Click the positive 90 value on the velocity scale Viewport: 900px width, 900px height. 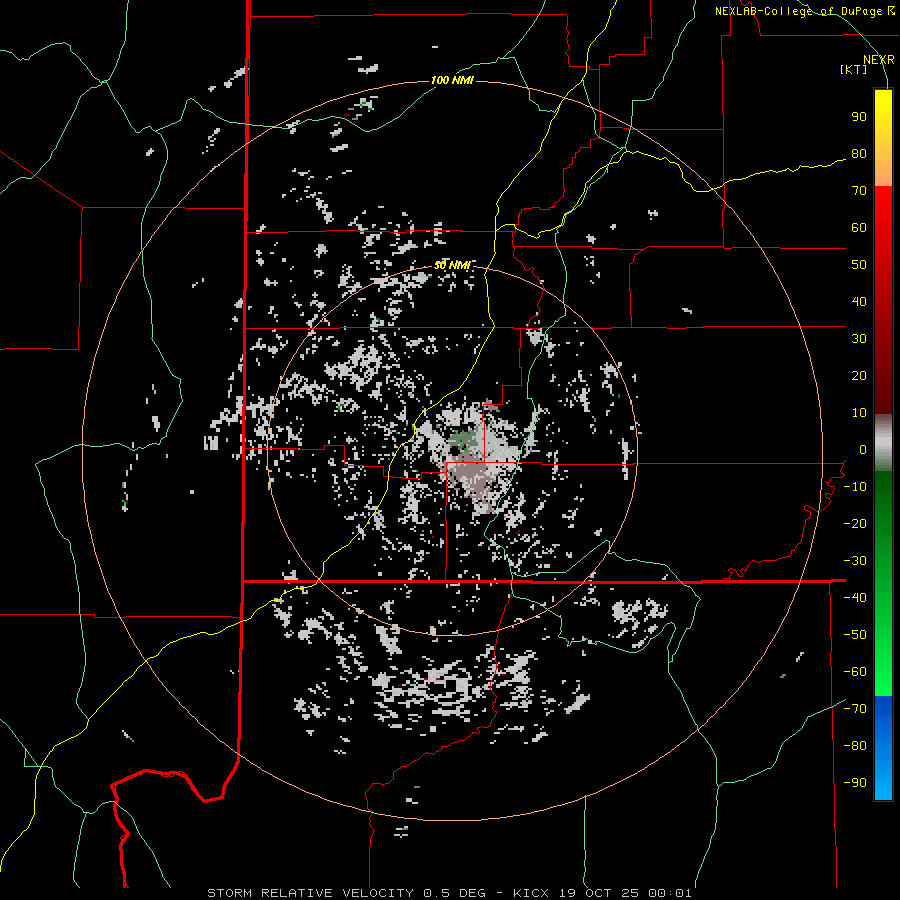click(859, 117)
